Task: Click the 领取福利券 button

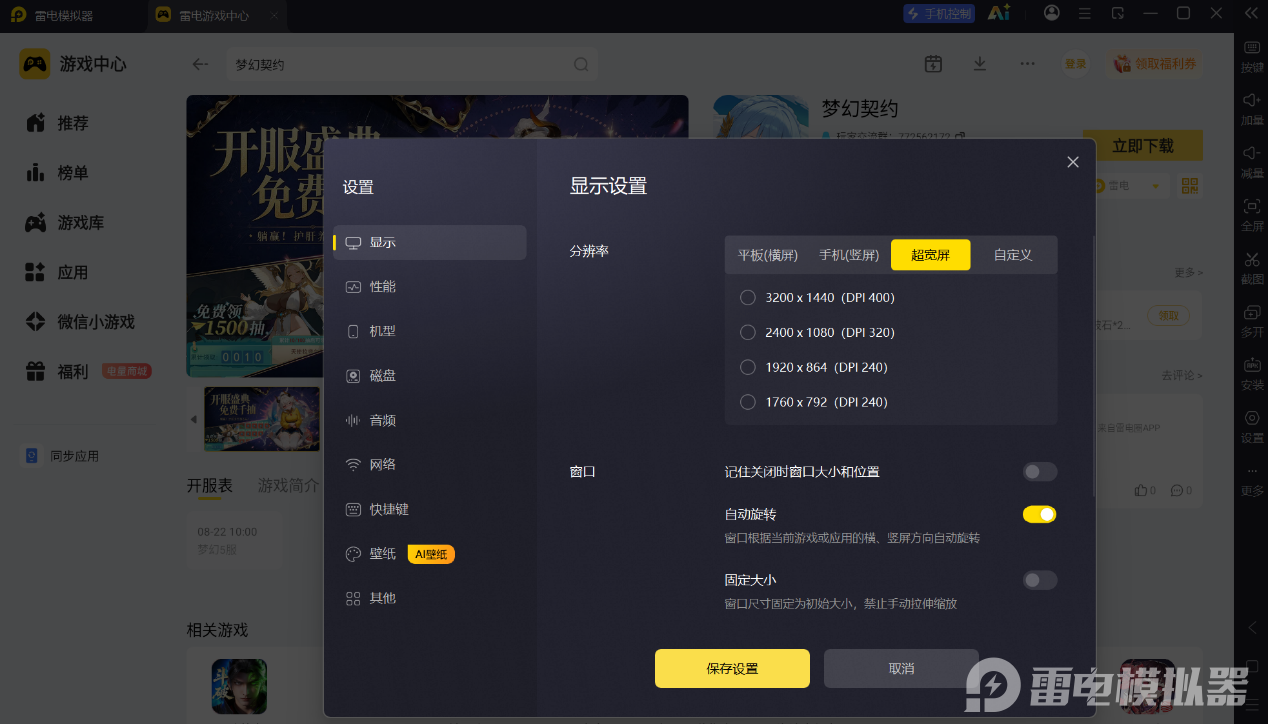Action: click(x=1155, y=64)
